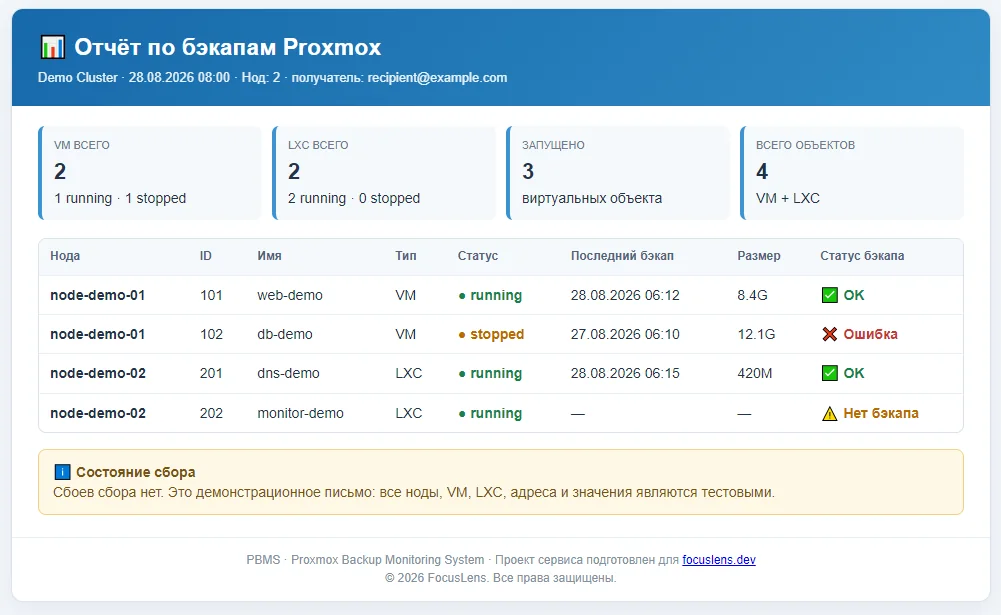
Task: Click the db-demo name cell
Action: 285,334
